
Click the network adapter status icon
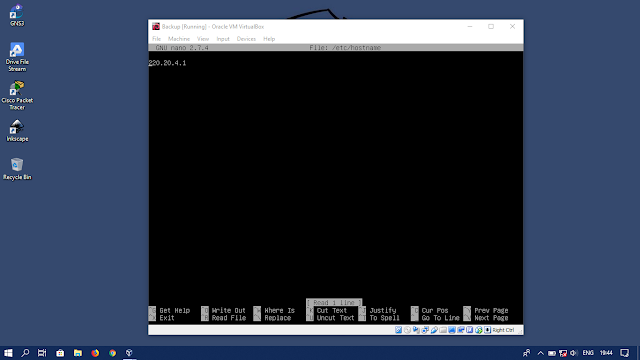click(425, 330)
